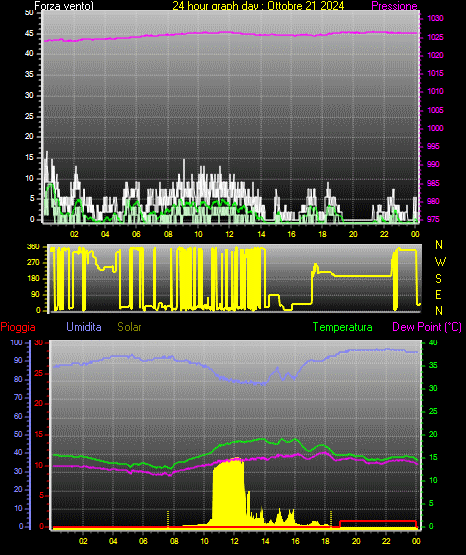The image size is (466, 555).
Task: Click the 50 value on the blue humidity axis
Action: tap(18, 434)
